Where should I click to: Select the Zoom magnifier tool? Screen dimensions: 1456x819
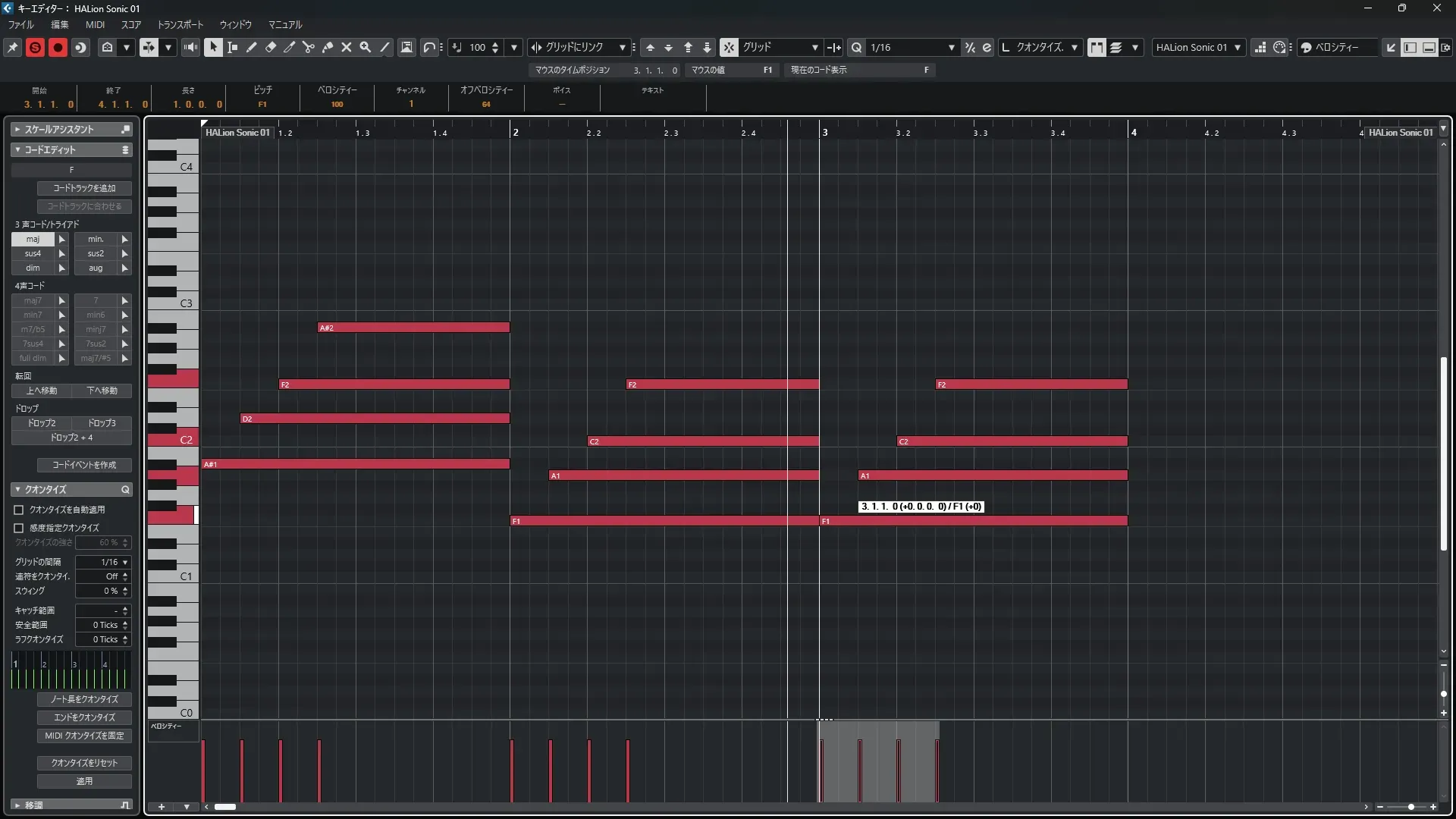coord(366,47)
